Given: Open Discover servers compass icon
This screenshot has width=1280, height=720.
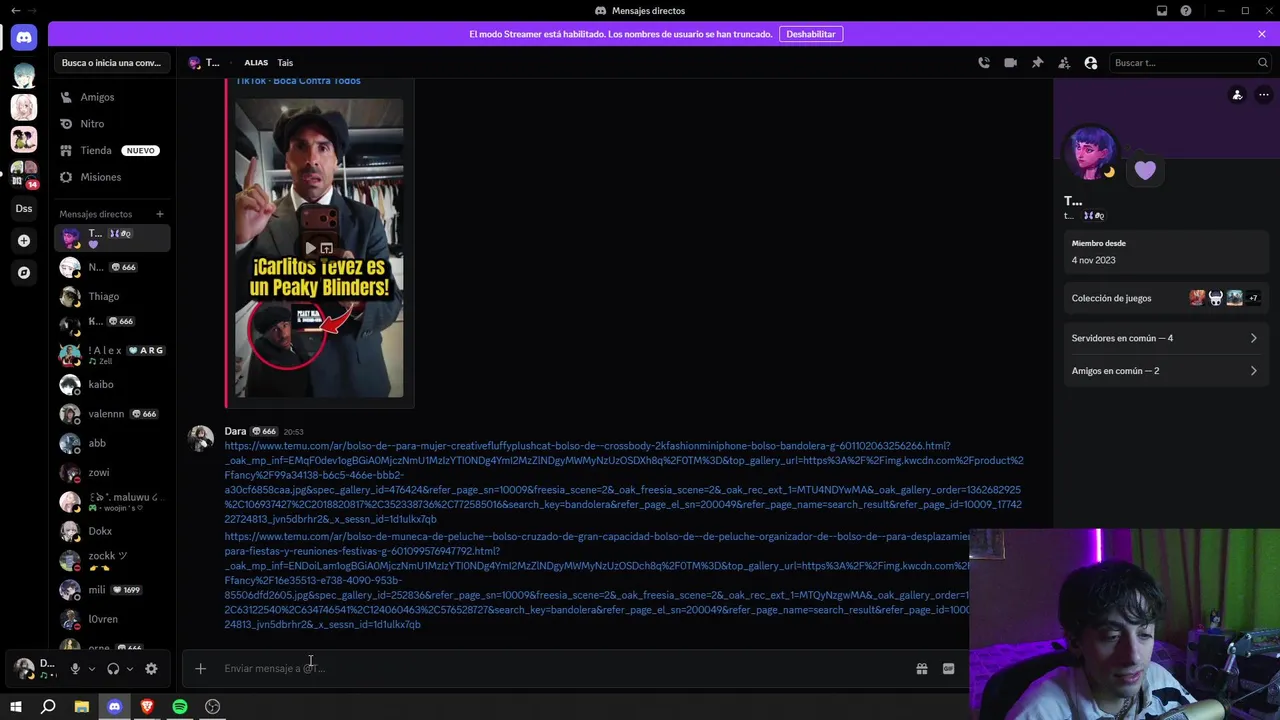Looking at the screenshot, I should point(24,272).
